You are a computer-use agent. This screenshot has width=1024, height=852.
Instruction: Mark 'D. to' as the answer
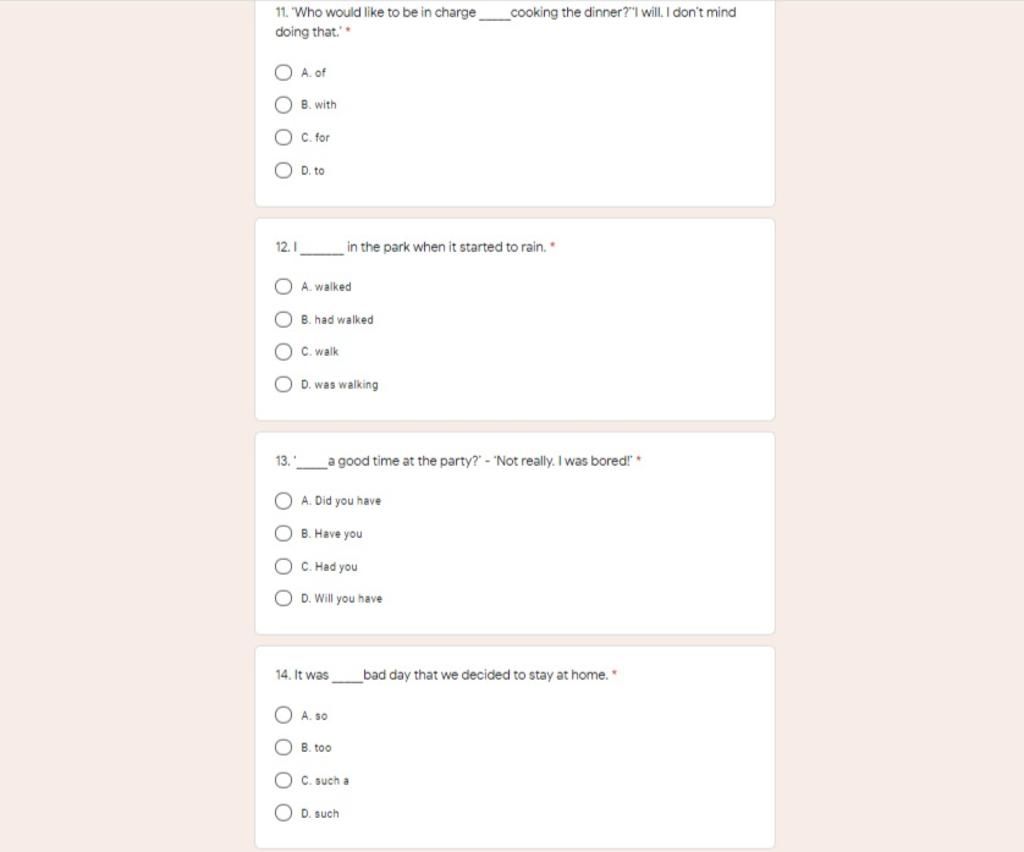click(284, 171)
